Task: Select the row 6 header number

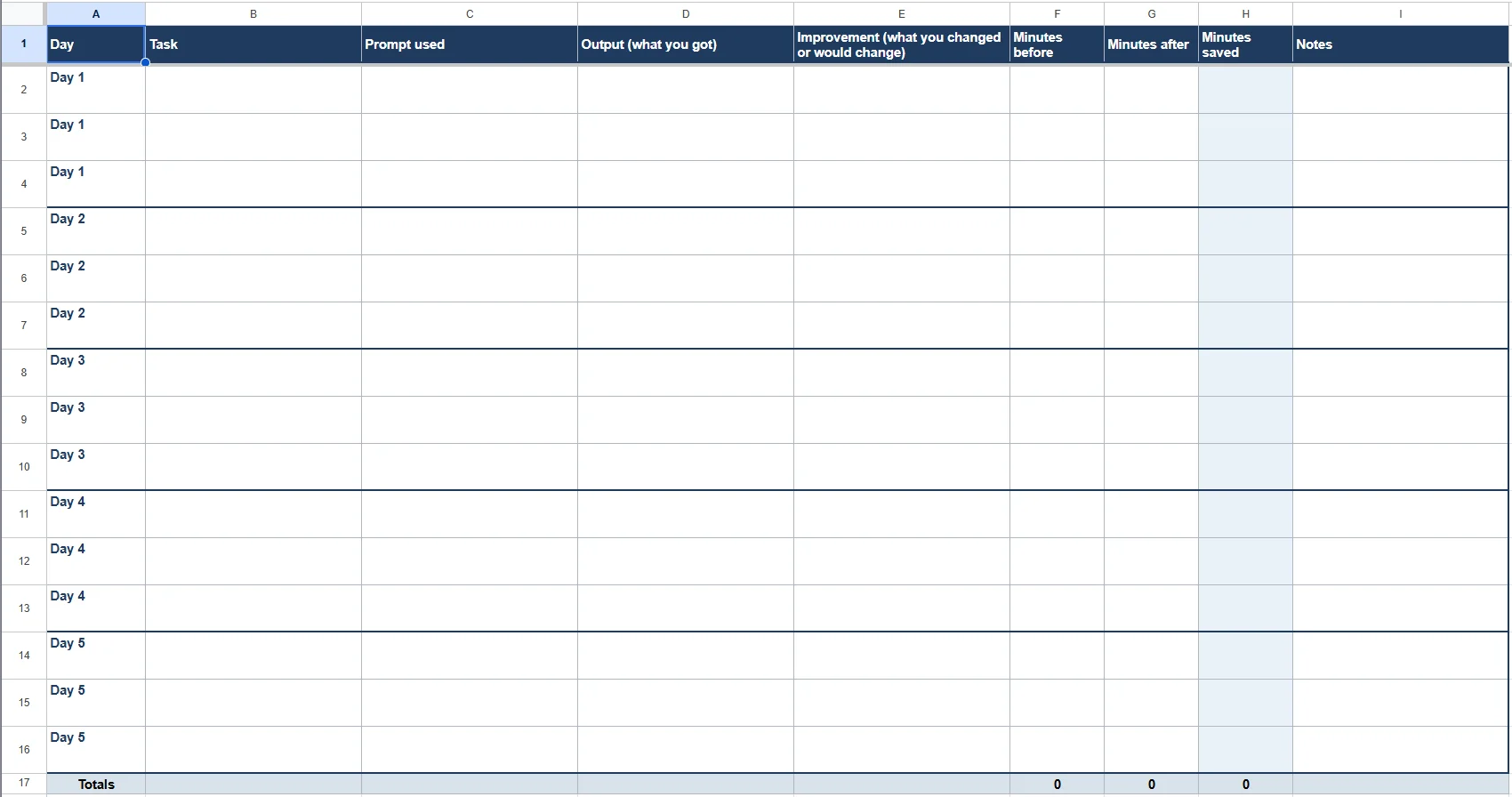Action: 23,278
